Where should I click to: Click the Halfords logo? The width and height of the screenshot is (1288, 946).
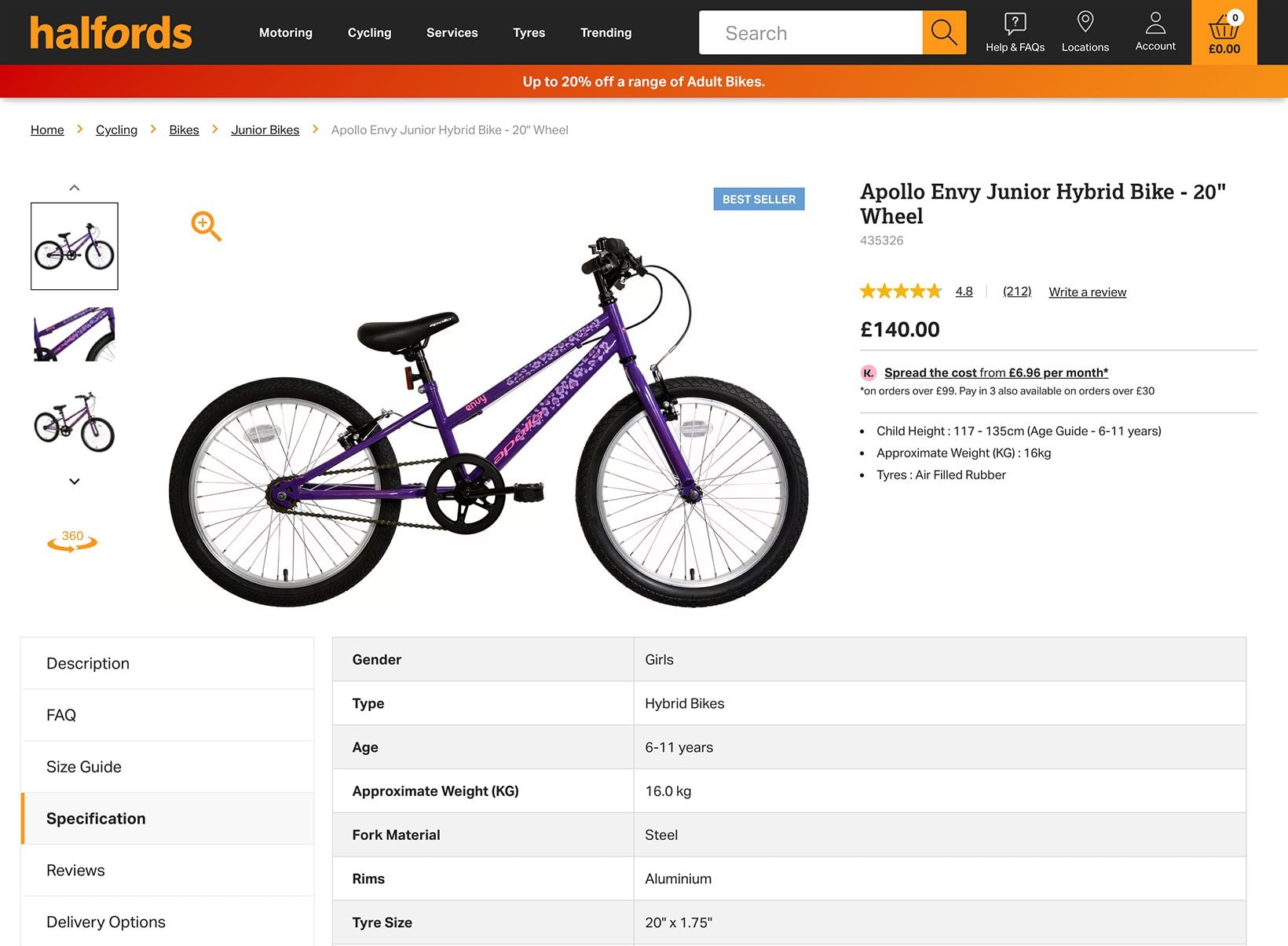pos(110,32)
